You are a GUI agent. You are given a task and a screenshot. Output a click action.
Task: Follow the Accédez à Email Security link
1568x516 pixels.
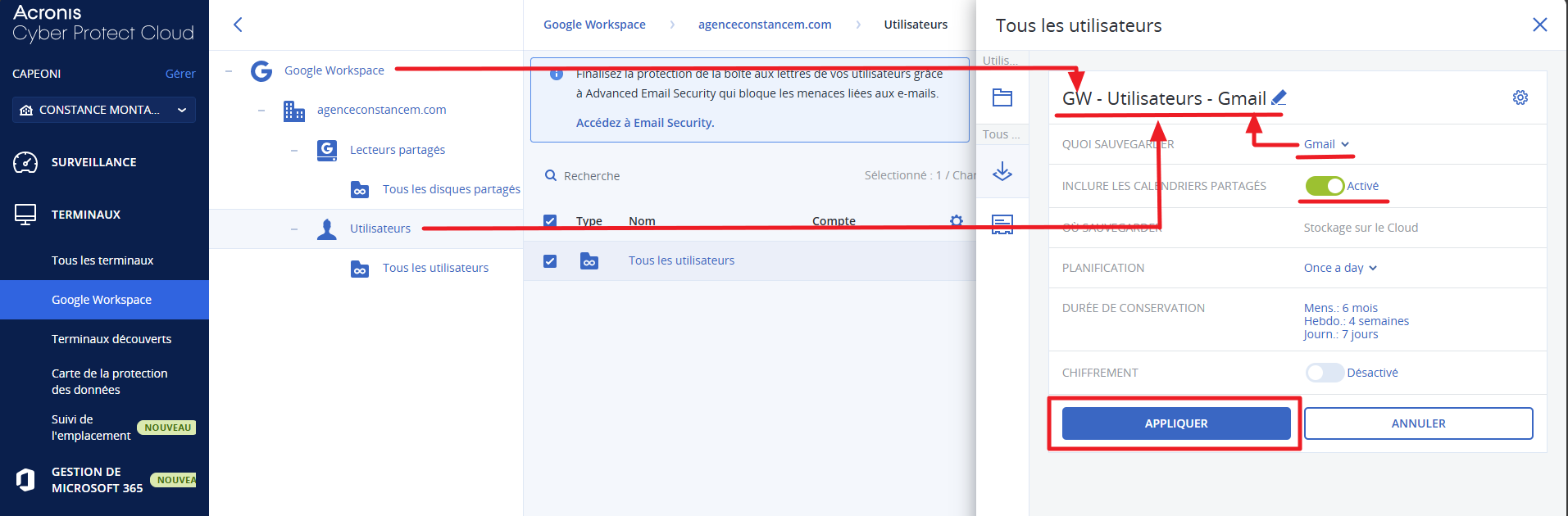coord(645,123)
